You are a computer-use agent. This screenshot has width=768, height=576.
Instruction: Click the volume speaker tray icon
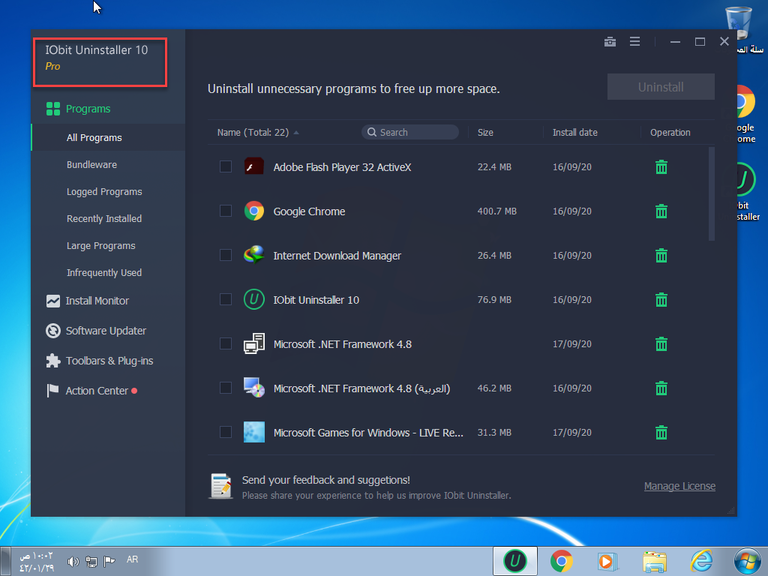coord(72,561)
